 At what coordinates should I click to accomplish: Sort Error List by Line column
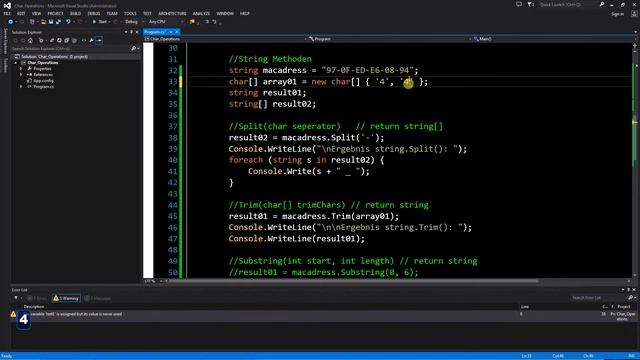click(525, 307)
